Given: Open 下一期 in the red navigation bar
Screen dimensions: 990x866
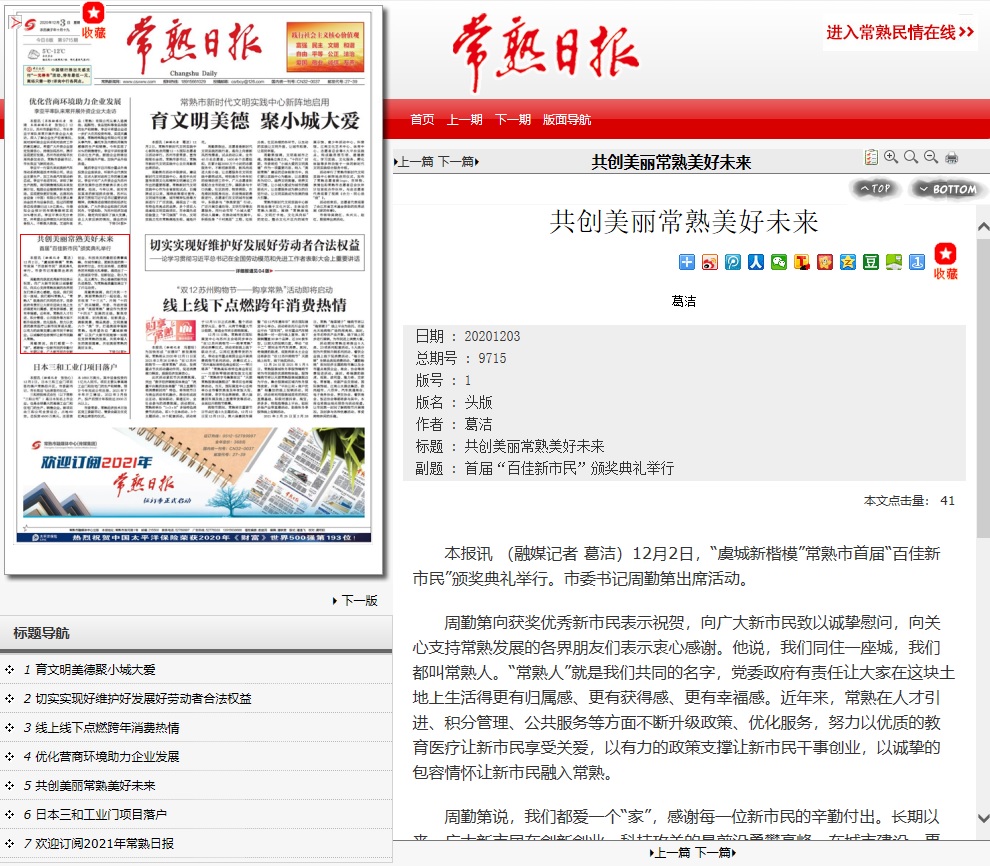Looking at the screenshot, I should [x=513, y=119].
